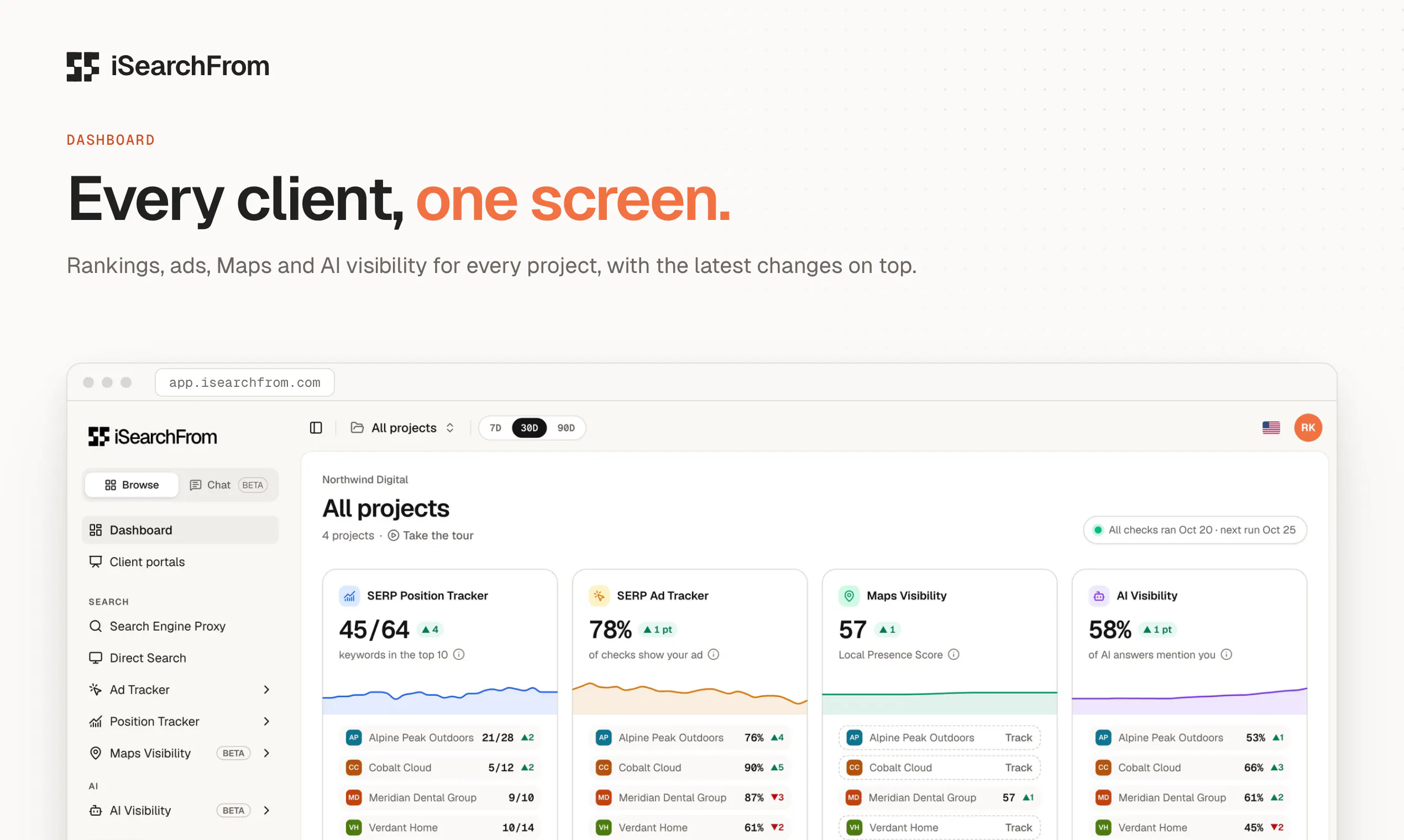Viewport: 1404px width, 840px height.
Task: Click the SERP Ad Tracker sparkline chart
Action: coord(689,699)
